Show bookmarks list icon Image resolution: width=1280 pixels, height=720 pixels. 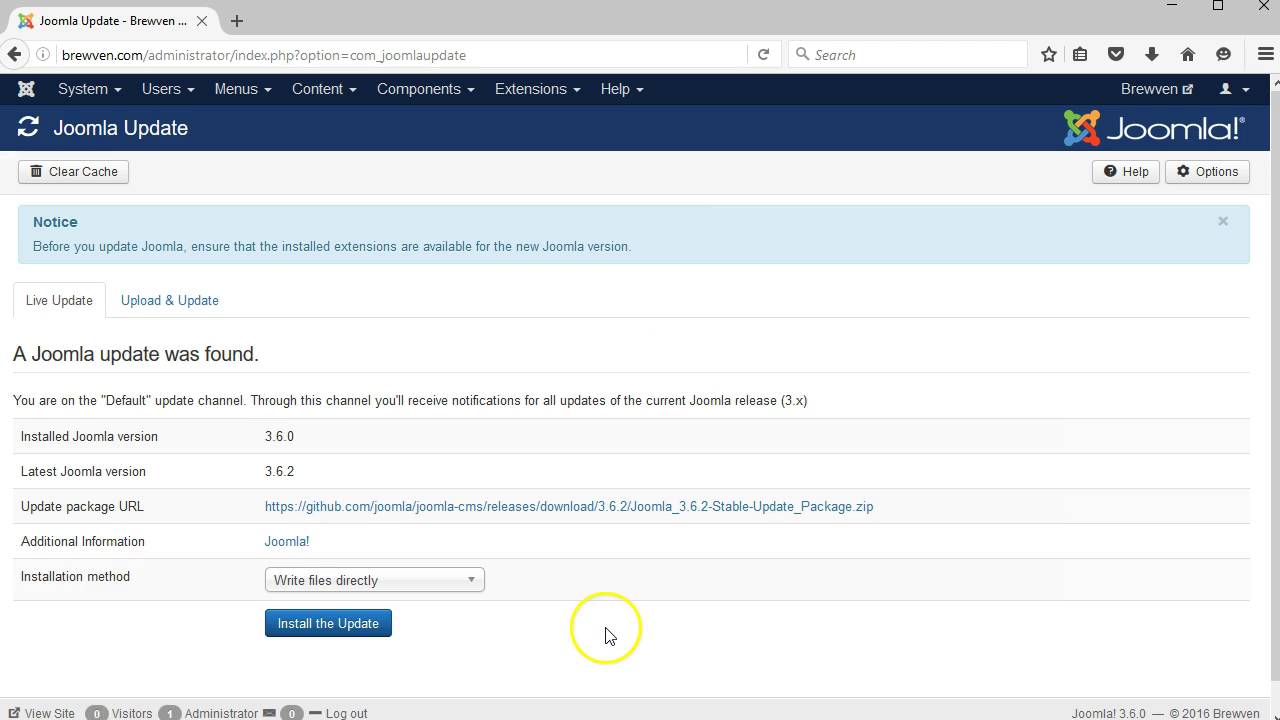[1080, 55]
